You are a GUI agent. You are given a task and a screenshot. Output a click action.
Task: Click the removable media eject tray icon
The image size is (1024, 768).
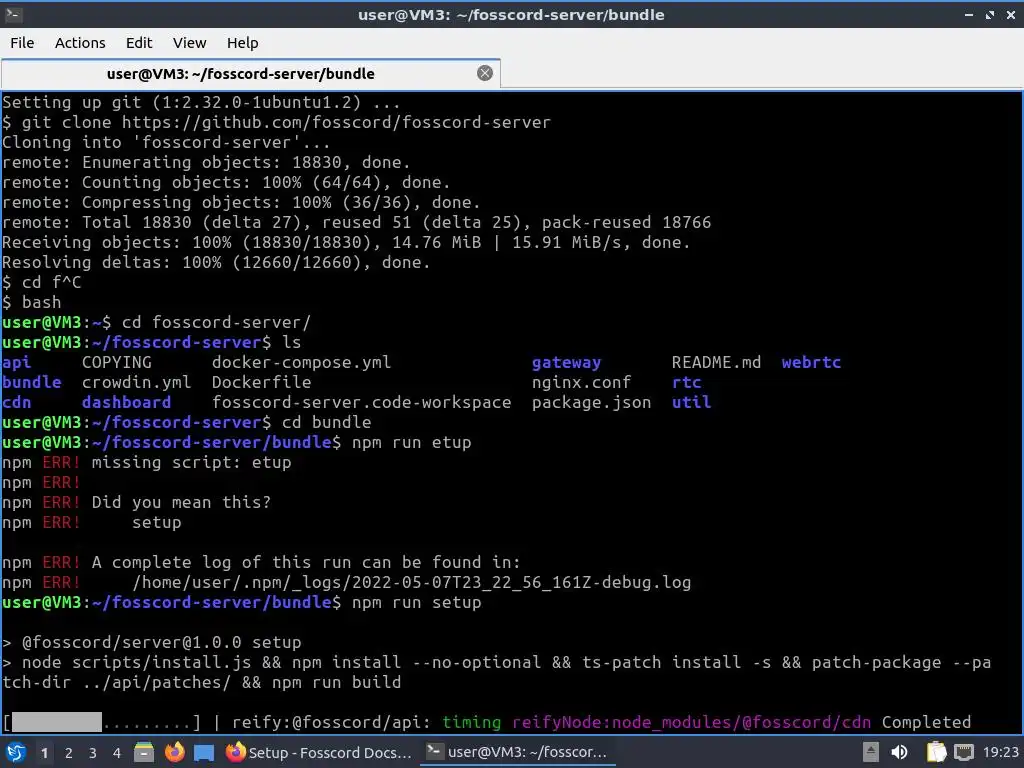[871, 752]
